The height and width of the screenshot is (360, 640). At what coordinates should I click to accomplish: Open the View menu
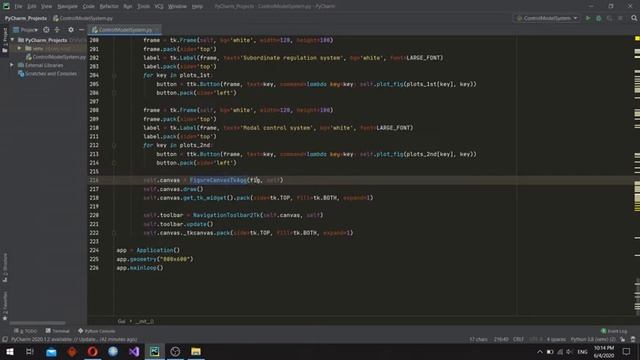[x=47, y=6]
